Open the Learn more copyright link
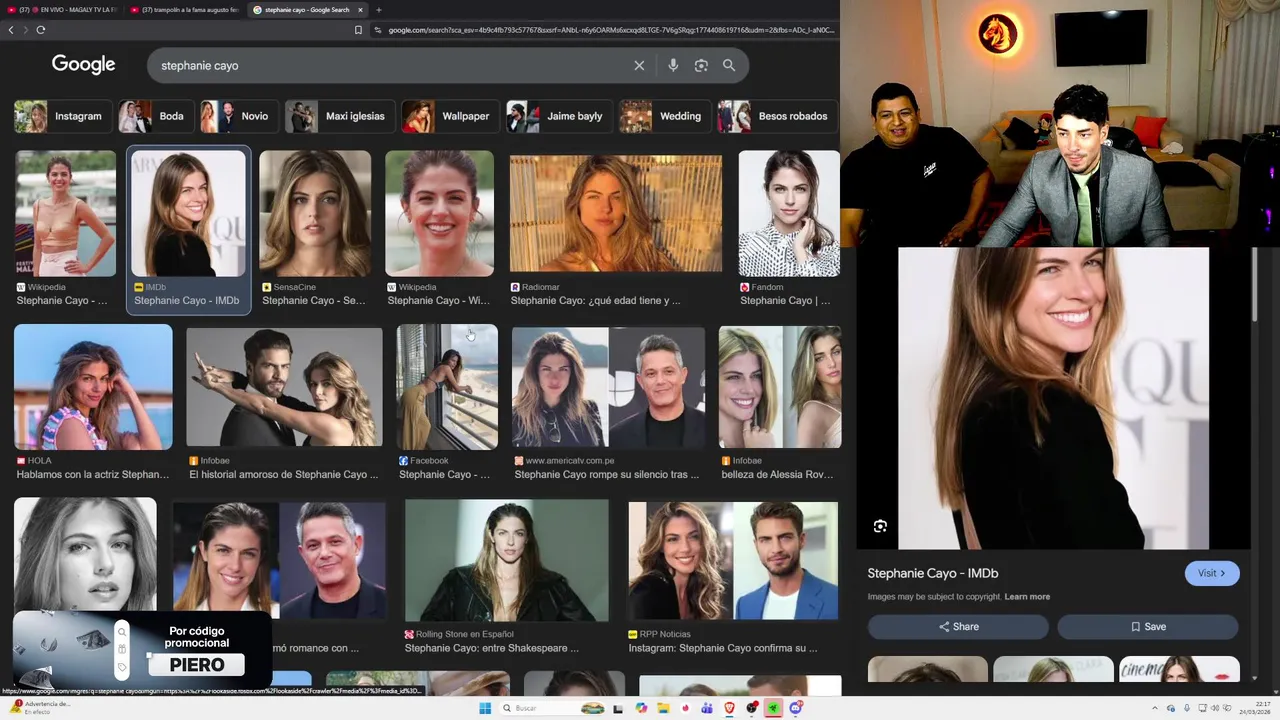 click(1027, 597)
